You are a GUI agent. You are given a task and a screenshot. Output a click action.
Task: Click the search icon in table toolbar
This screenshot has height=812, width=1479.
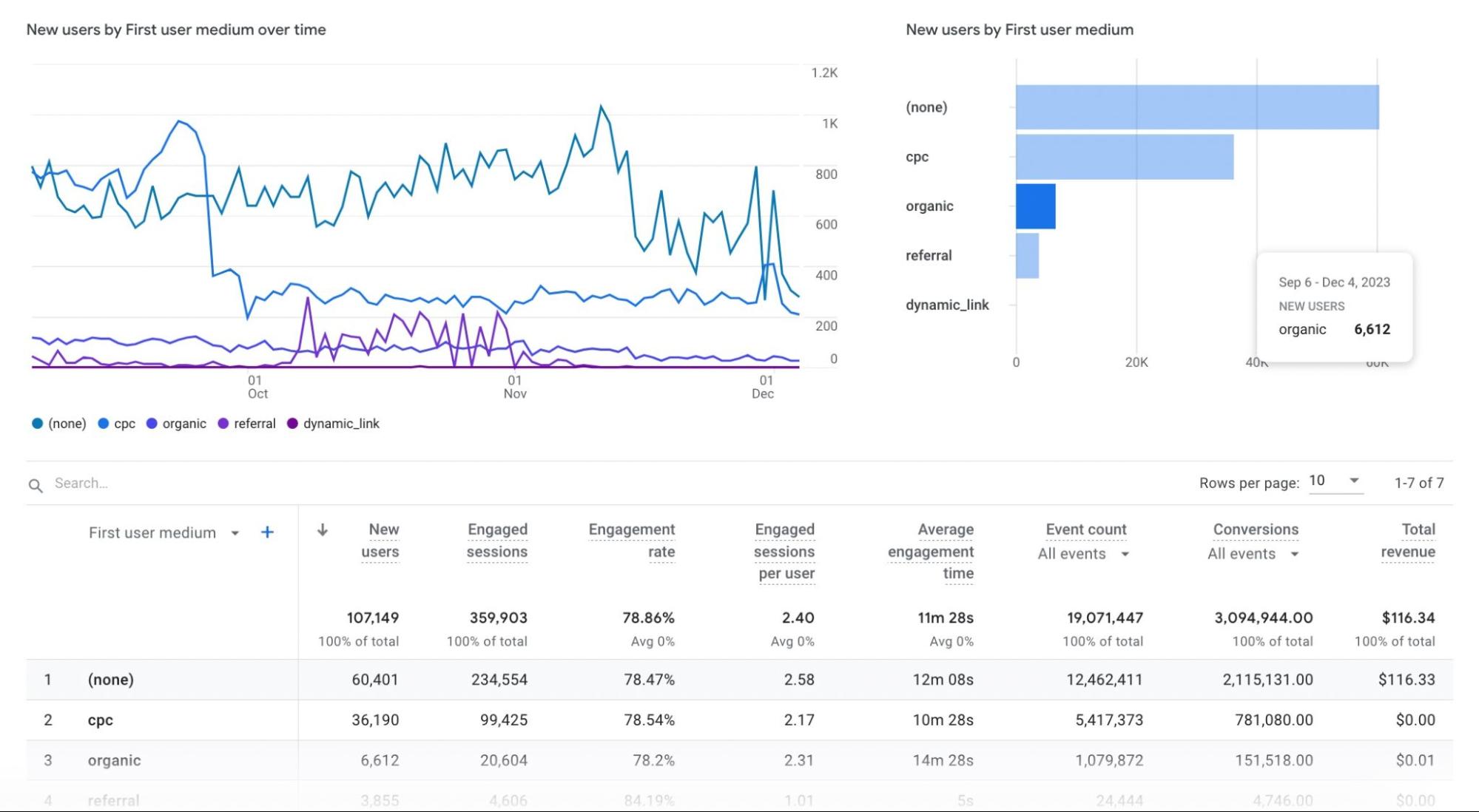(x=34, y=484)
